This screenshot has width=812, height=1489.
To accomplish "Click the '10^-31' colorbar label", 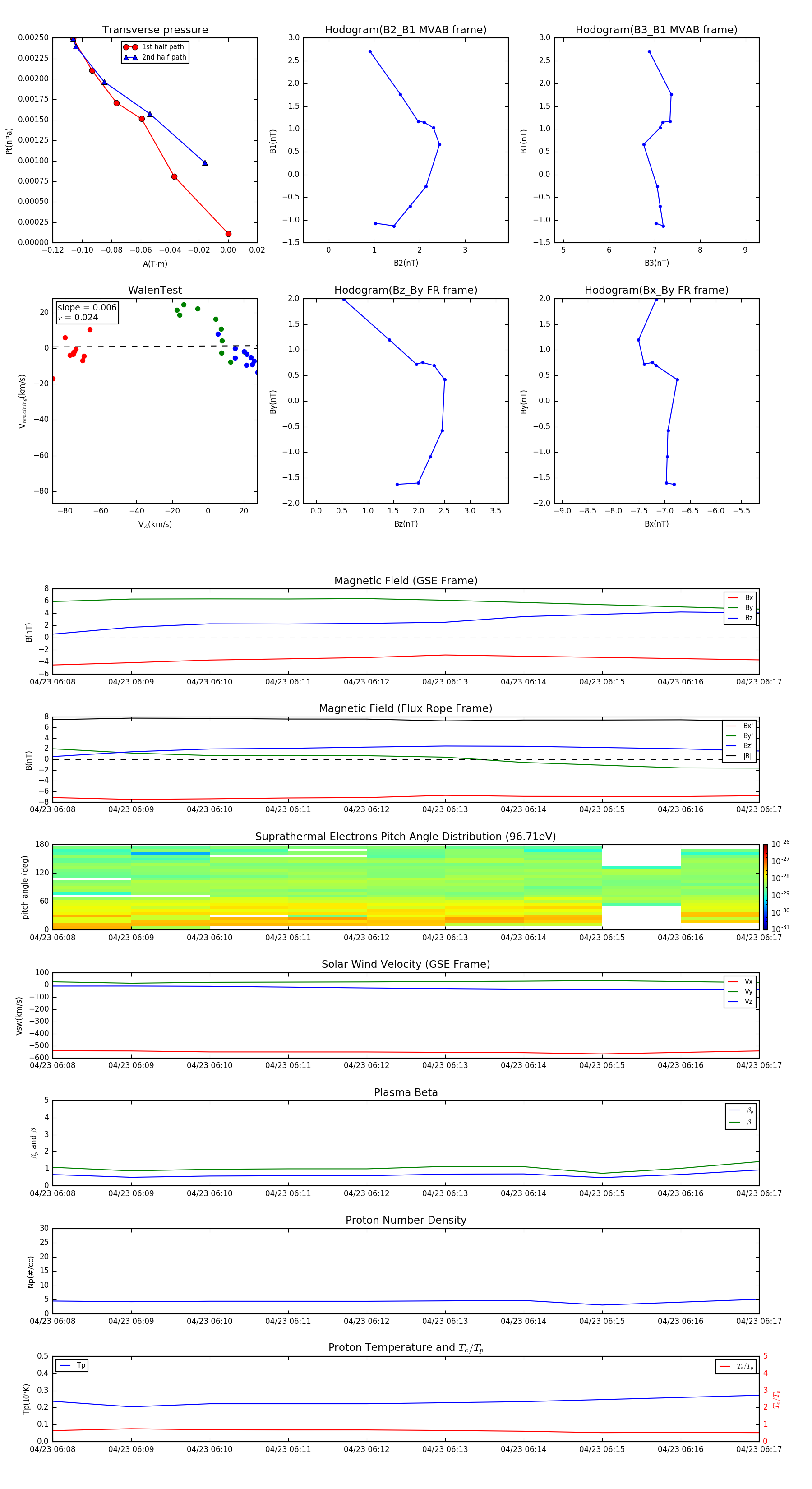I will click(780, 929).
